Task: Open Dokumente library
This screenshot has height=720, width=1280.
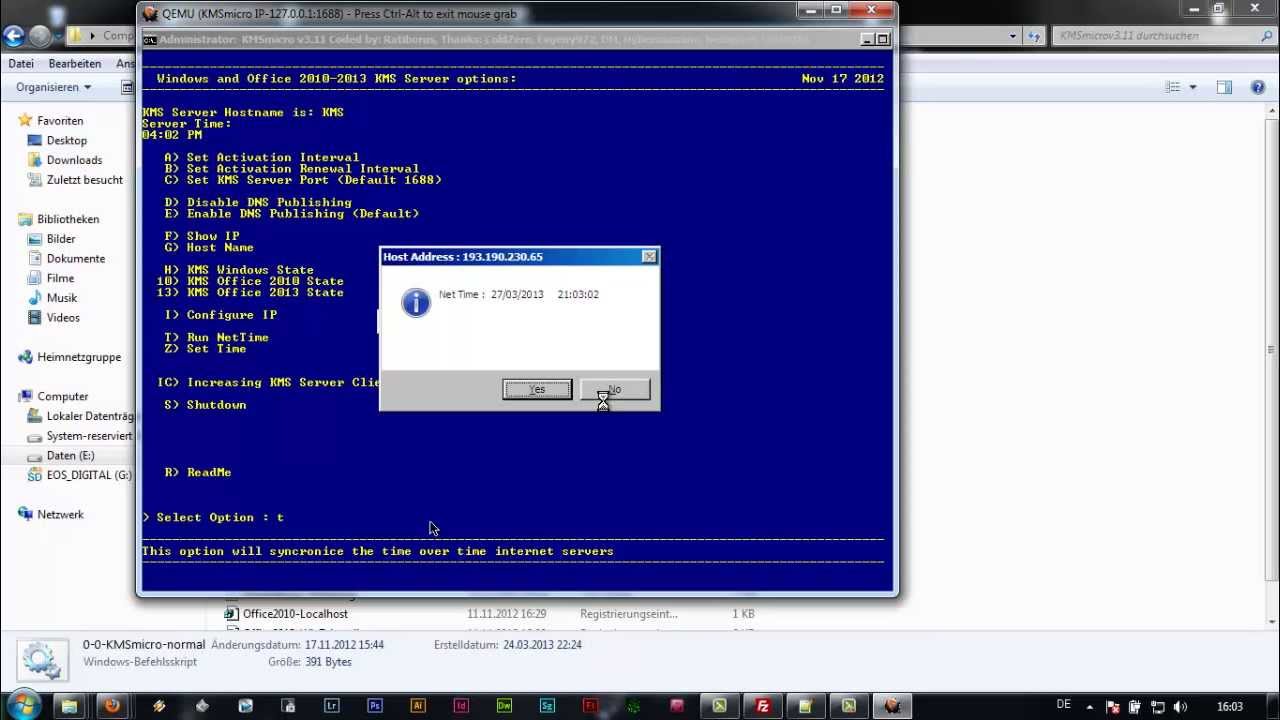Action: coord(75,259)
